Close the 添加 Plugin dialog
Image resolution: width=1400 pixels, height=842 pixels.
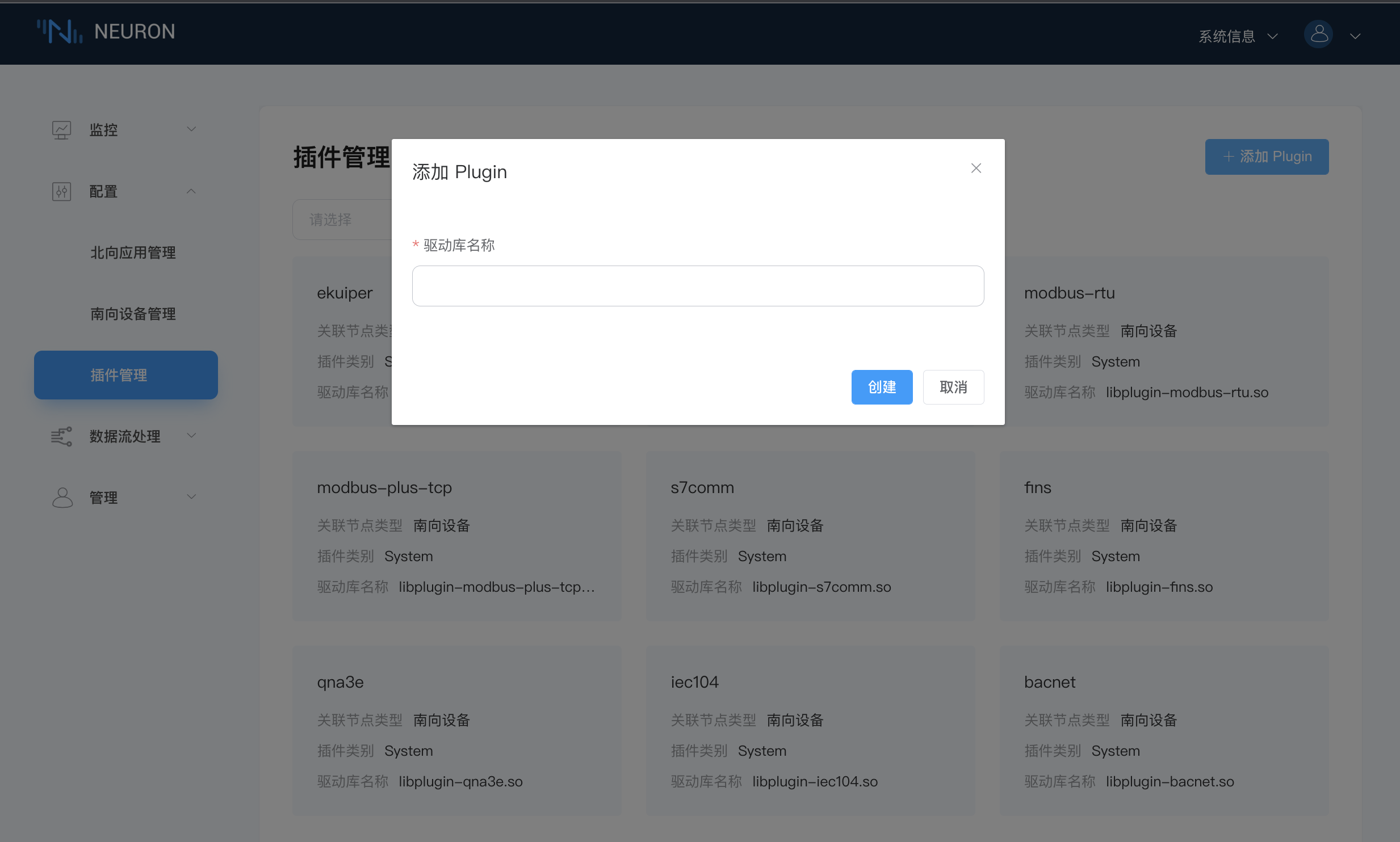(976, 168)
